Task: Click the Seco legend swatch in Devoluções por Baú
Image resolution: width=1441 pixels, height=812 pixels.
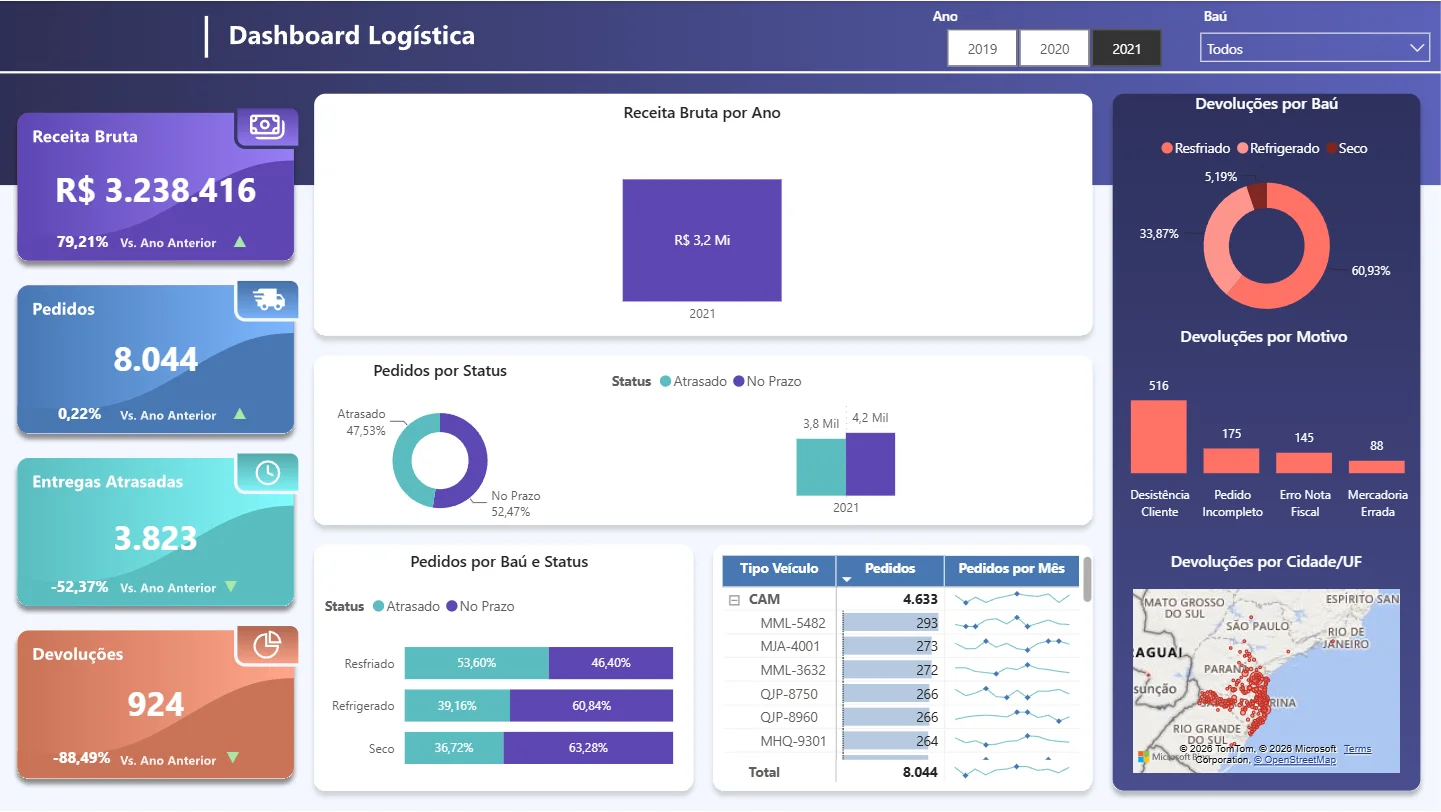Action: pos(1331,148)
